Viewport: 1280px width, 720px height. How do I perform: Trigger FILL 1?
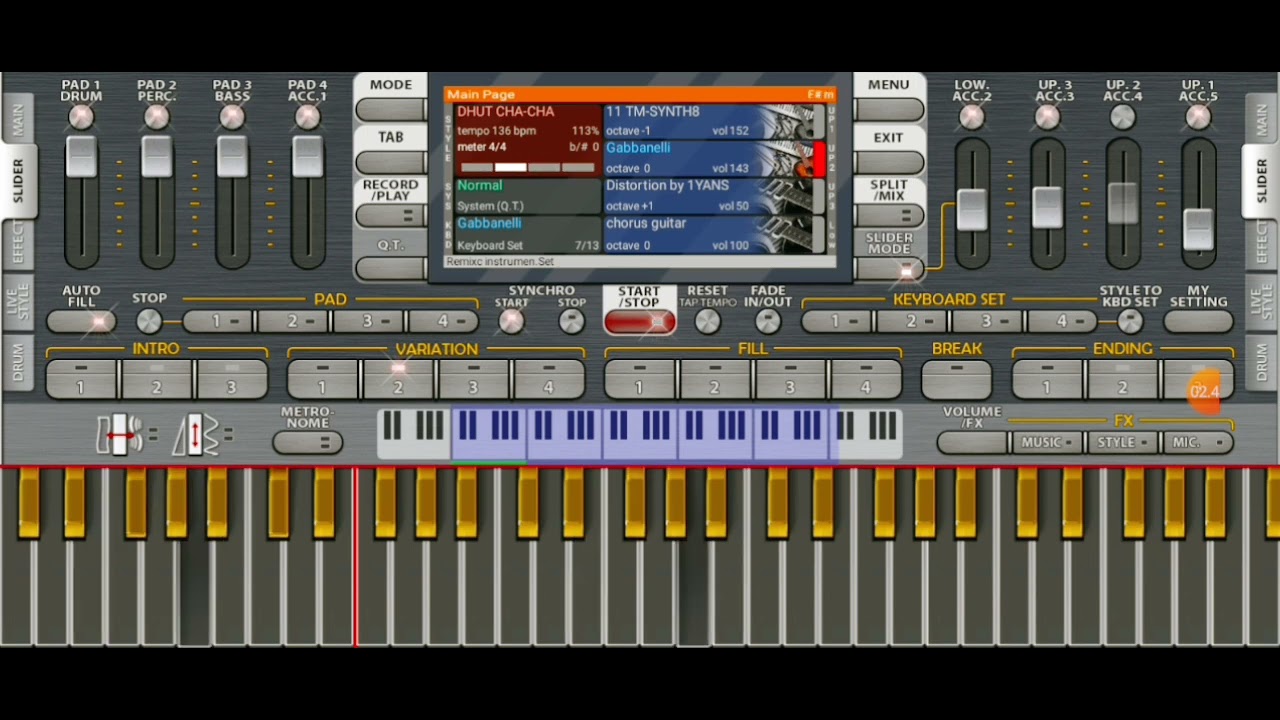click(639, 380)
